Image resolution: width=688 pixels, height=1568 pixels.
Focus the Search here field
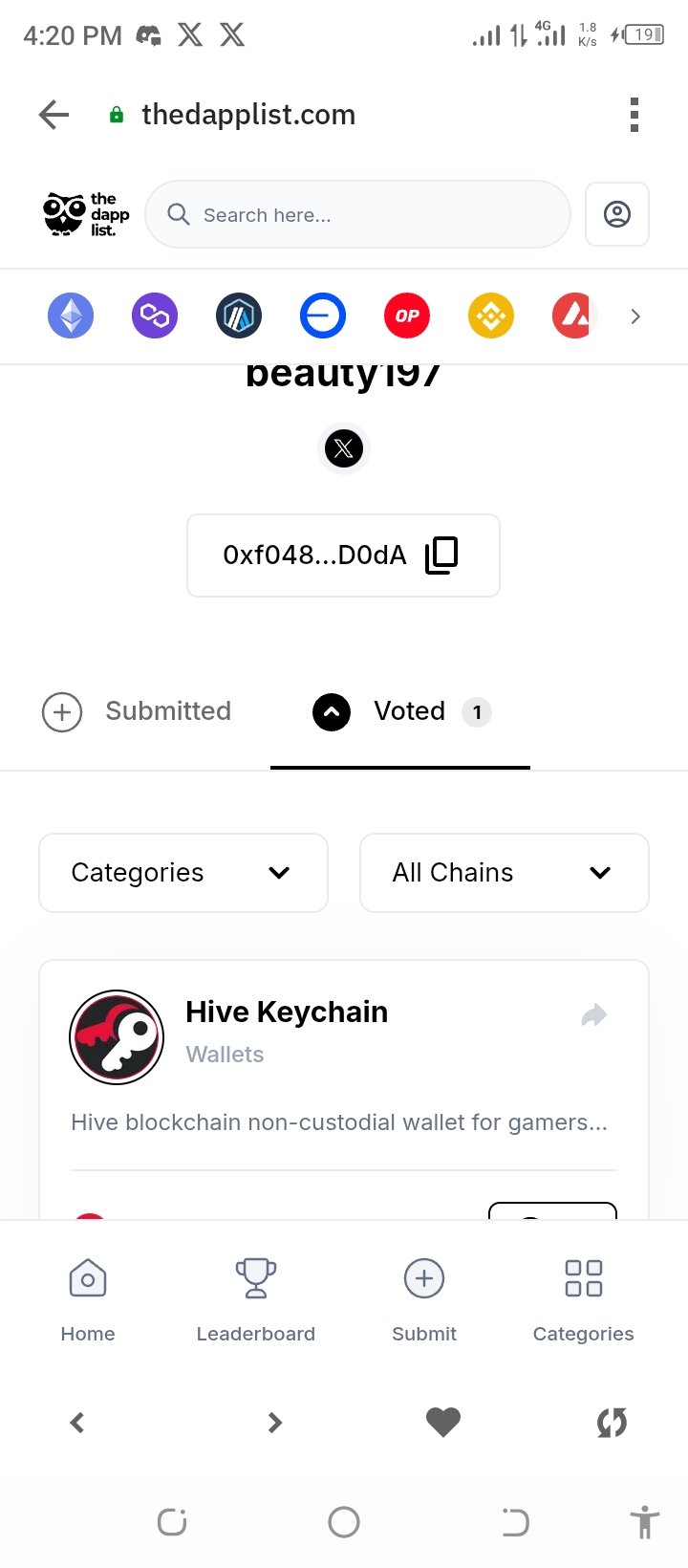357,214
